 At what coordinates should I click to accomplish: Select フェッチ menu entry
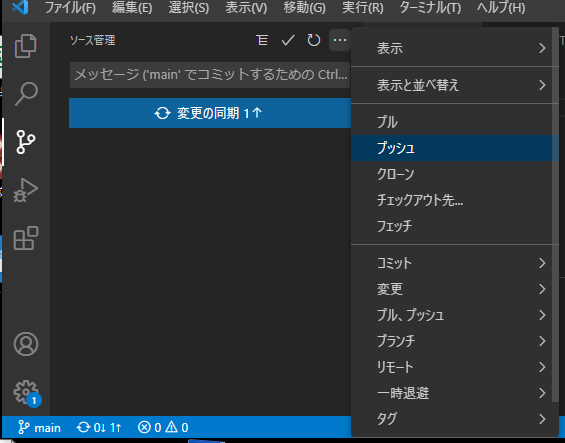click(452, 226)
